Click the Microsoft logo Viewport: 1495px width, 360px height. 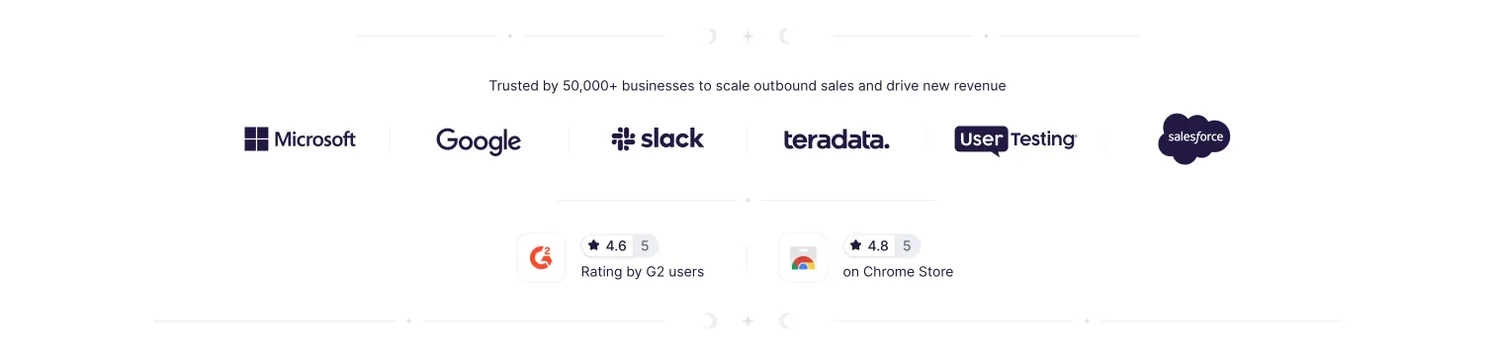pyautogui.click(x=300, y=139)
